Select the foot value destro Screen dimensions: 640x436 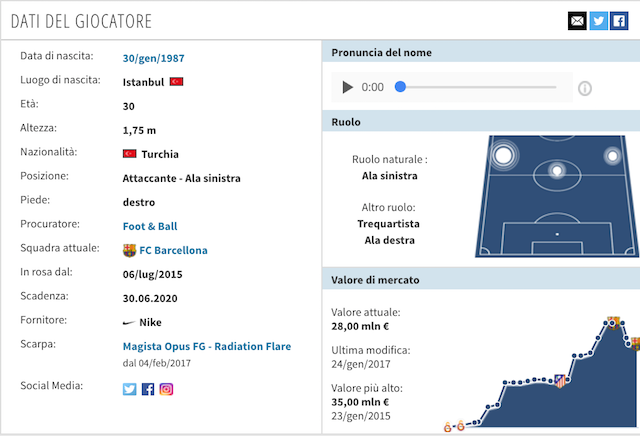139,202
